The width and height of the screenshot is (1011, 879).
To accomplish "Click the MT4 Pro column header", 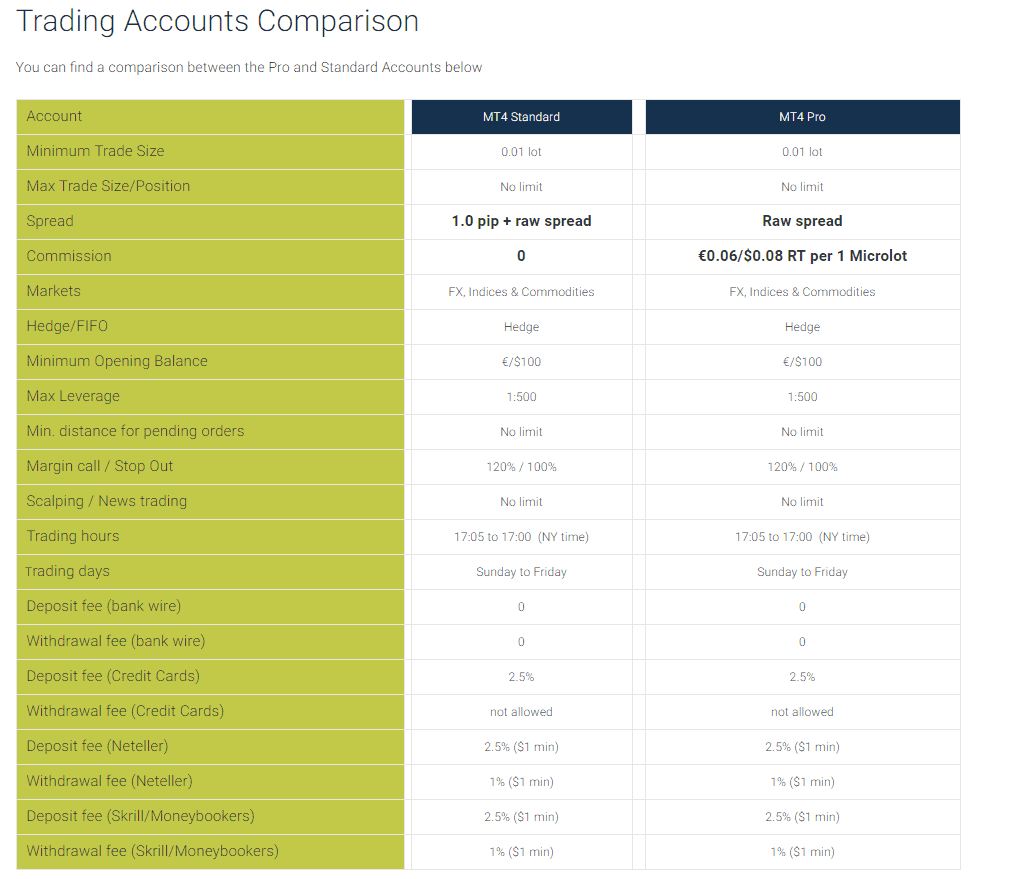I will coord(802,117).
